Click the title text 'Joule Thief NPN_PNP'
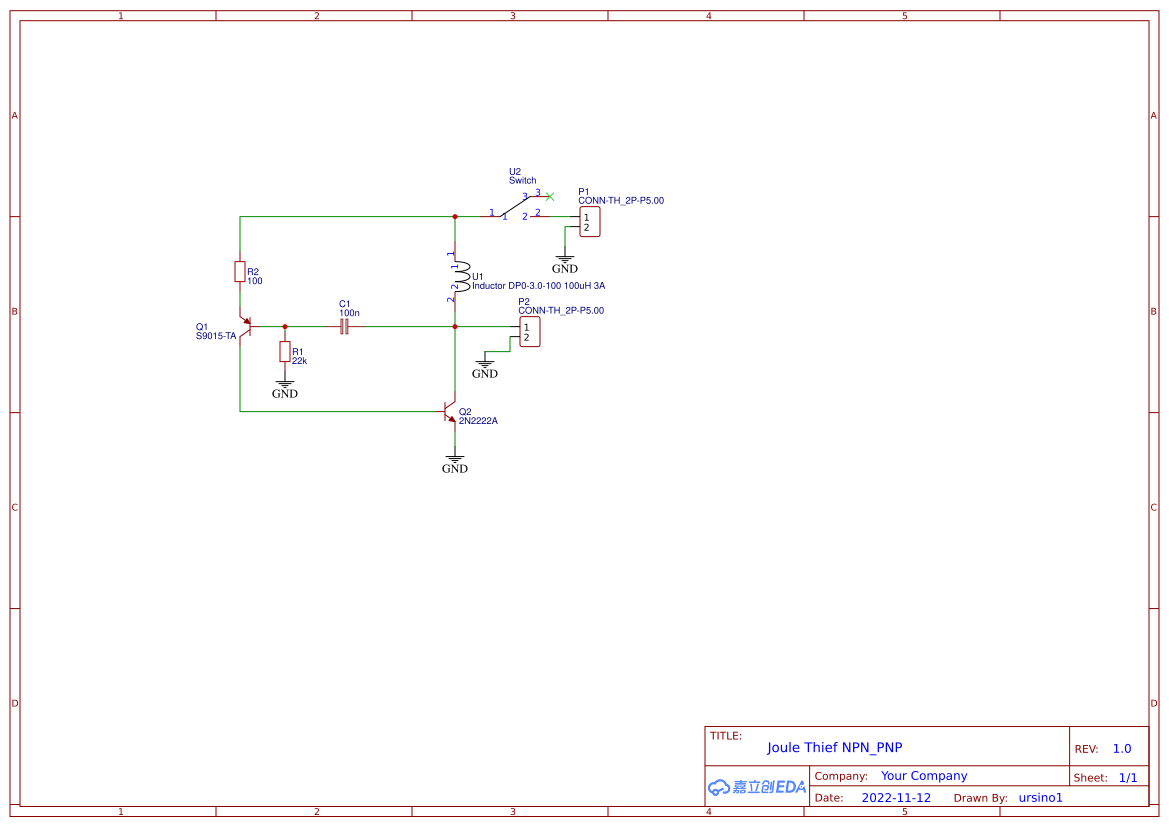 (834, 747)
